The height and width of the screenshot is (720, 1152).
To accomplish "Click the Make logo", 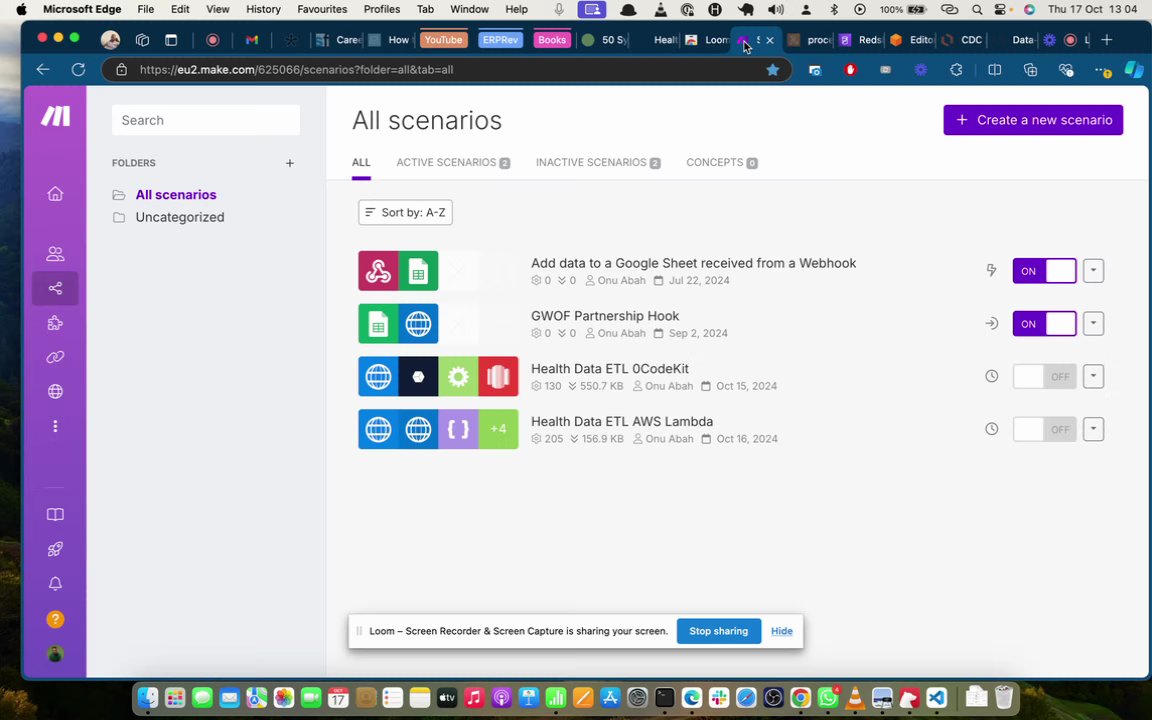I will pyautogui.click(x=55, y=116).
